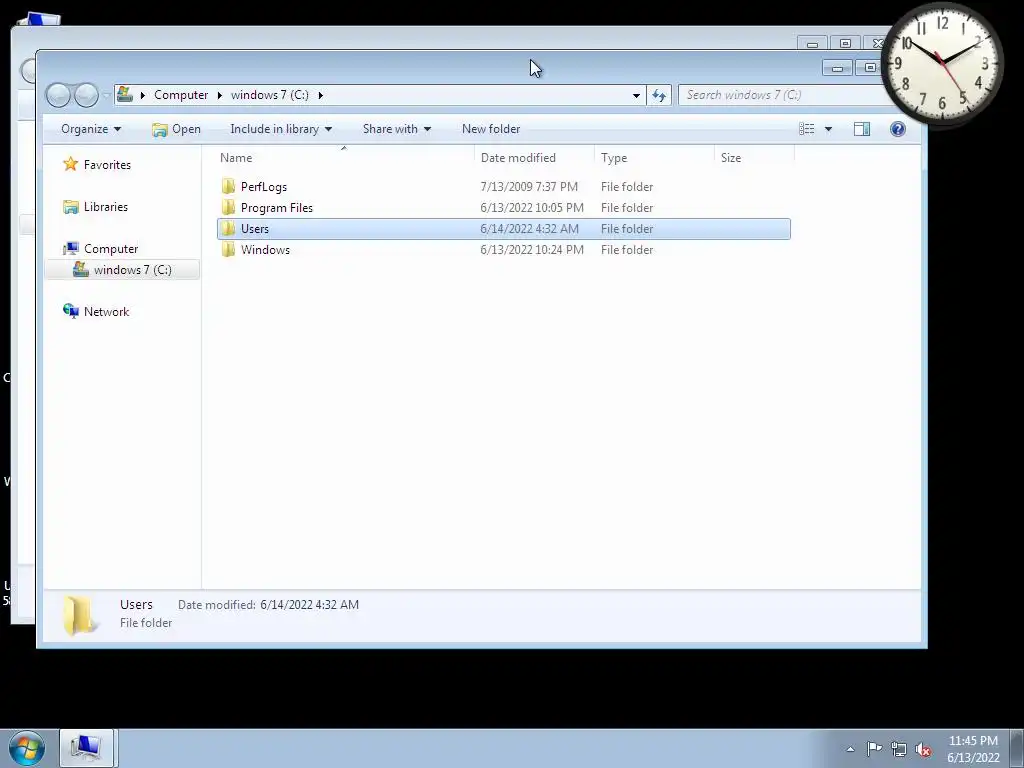Click the arrow after windows 7 (C:) breadcrumb
Screen dimensions: 1024x768
click(x=321, y=95)
